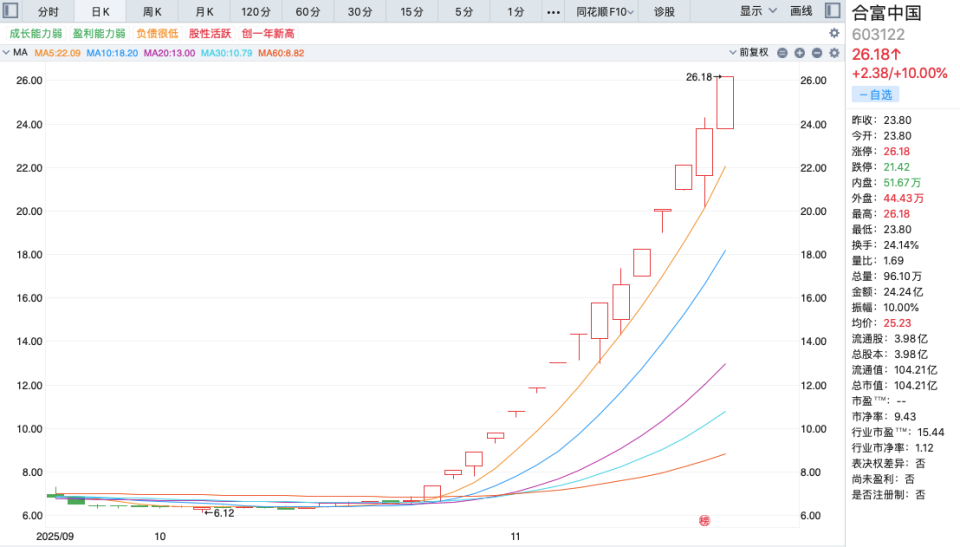
Task: Click the current price 26.18
Action: click(876, 55)
